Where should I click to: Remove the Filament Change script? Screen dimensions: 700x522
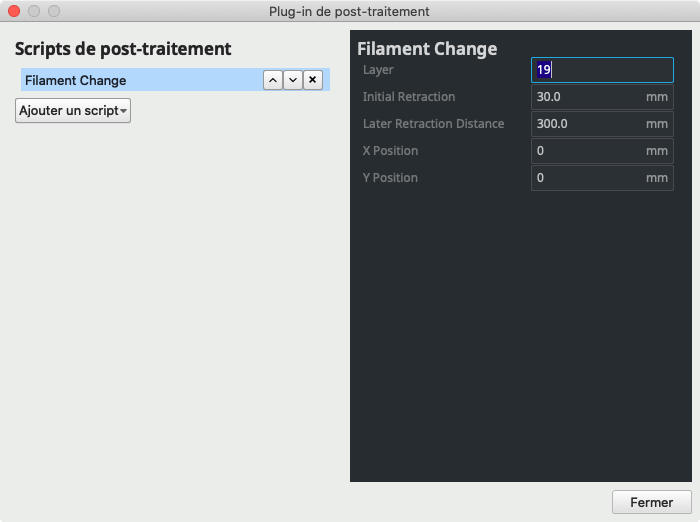[x=313, y=80]
